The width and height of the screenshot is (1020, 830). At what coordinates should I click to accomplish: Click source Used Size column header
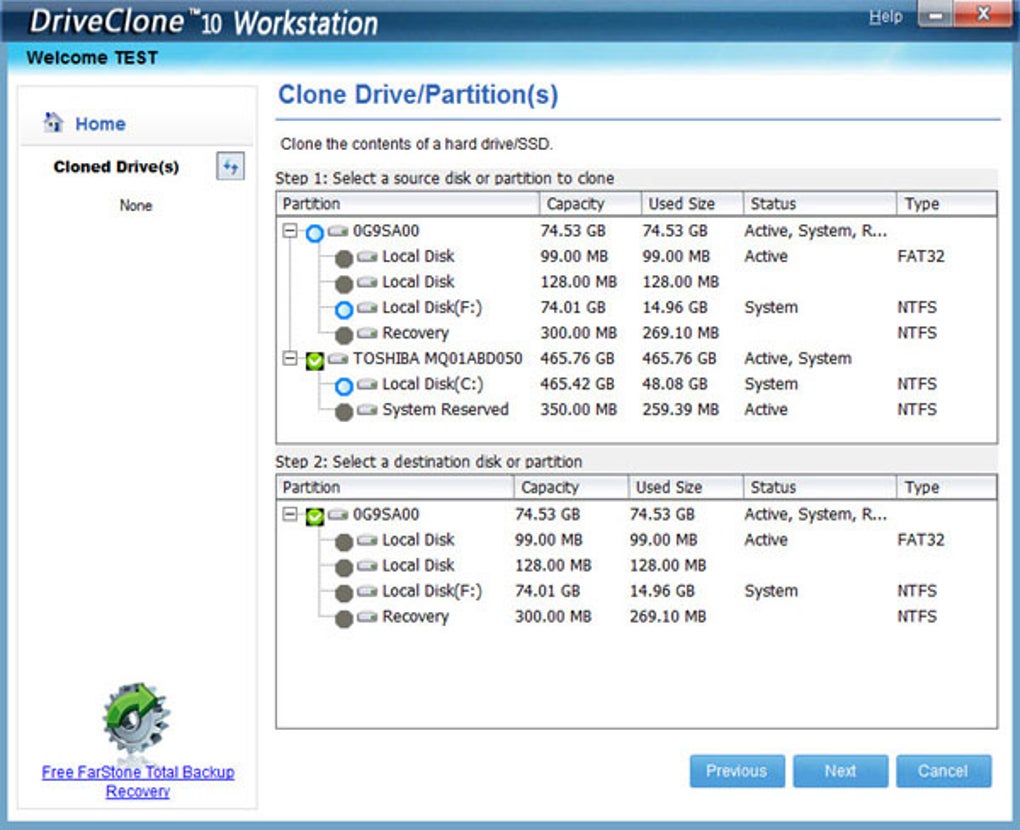point(691,204)
